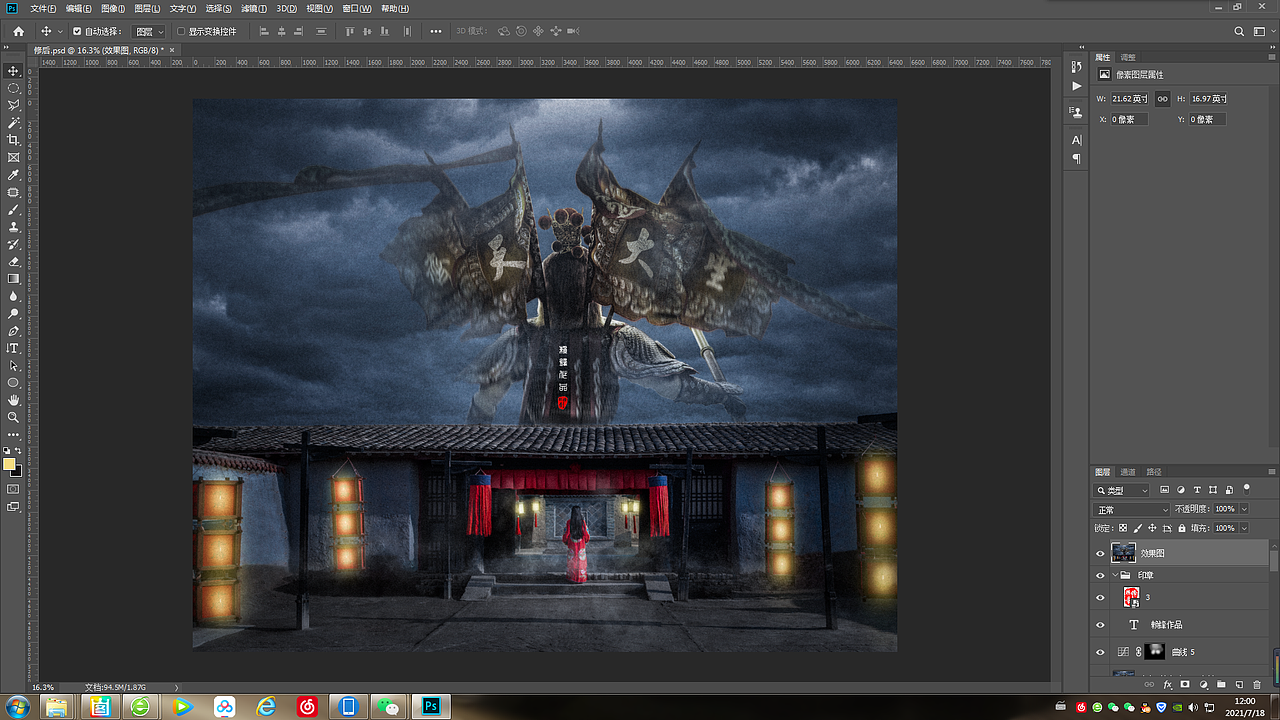
Task: Collapse the 印章 group
Action: point(1115,575)
